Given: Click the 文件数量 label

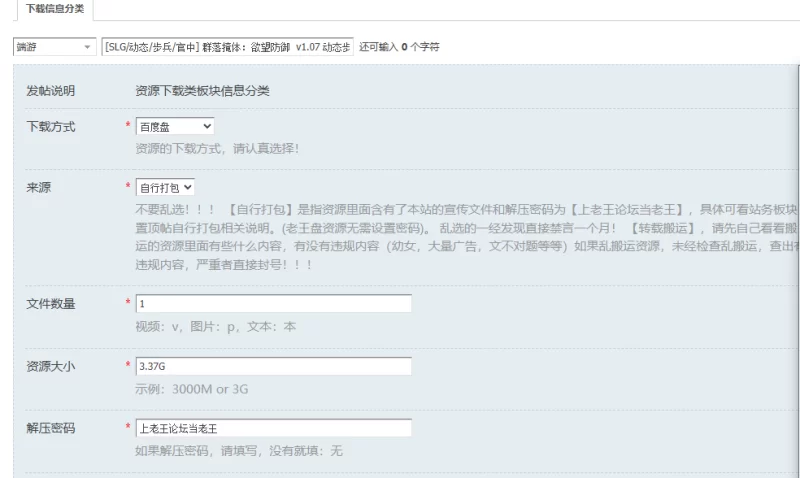Looking at the screenshot, I should pos(51,304).
